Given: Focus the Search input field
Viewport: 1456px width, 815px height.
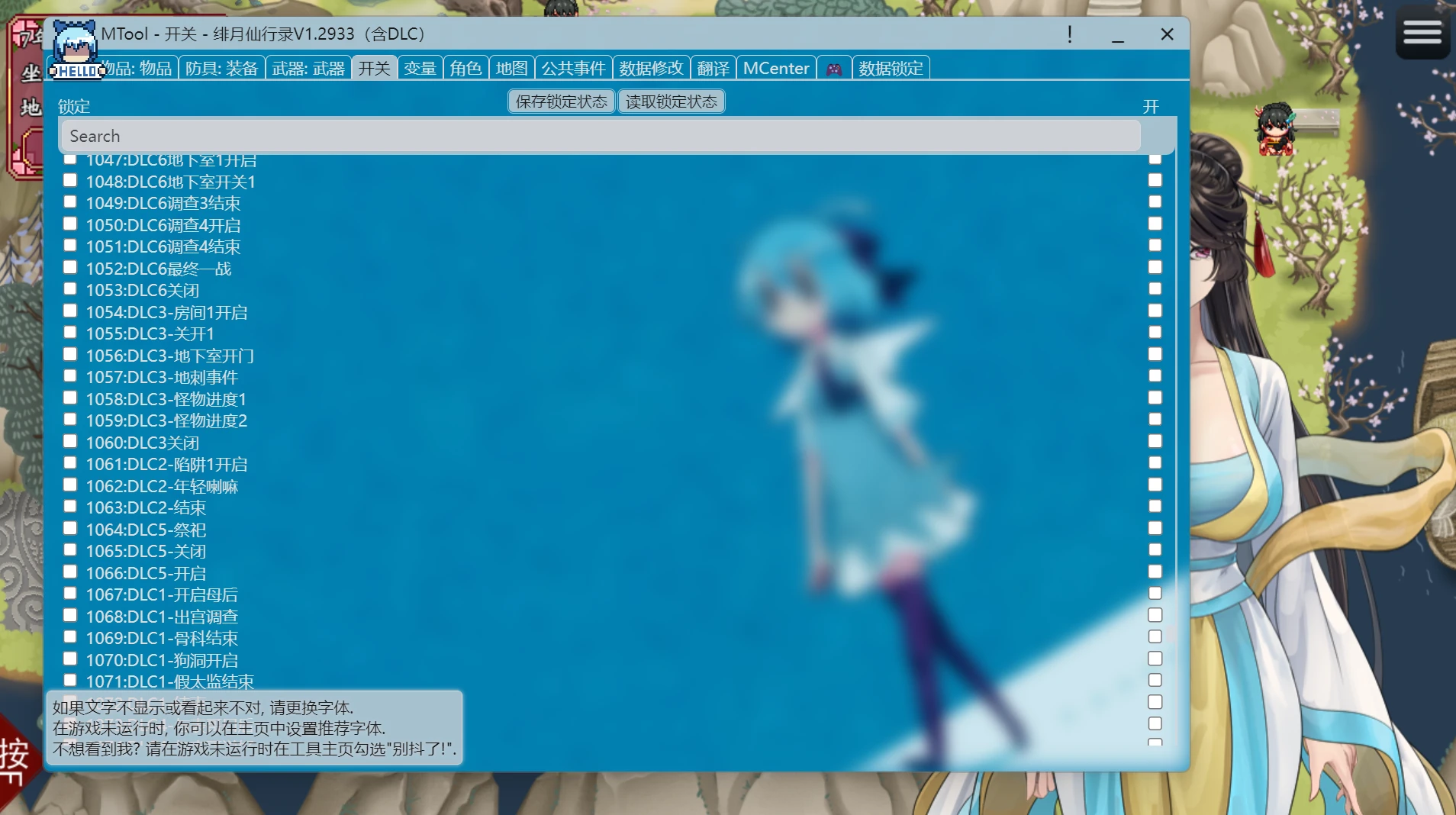Looking at the screenshot, I should click(x=601, y=136).
